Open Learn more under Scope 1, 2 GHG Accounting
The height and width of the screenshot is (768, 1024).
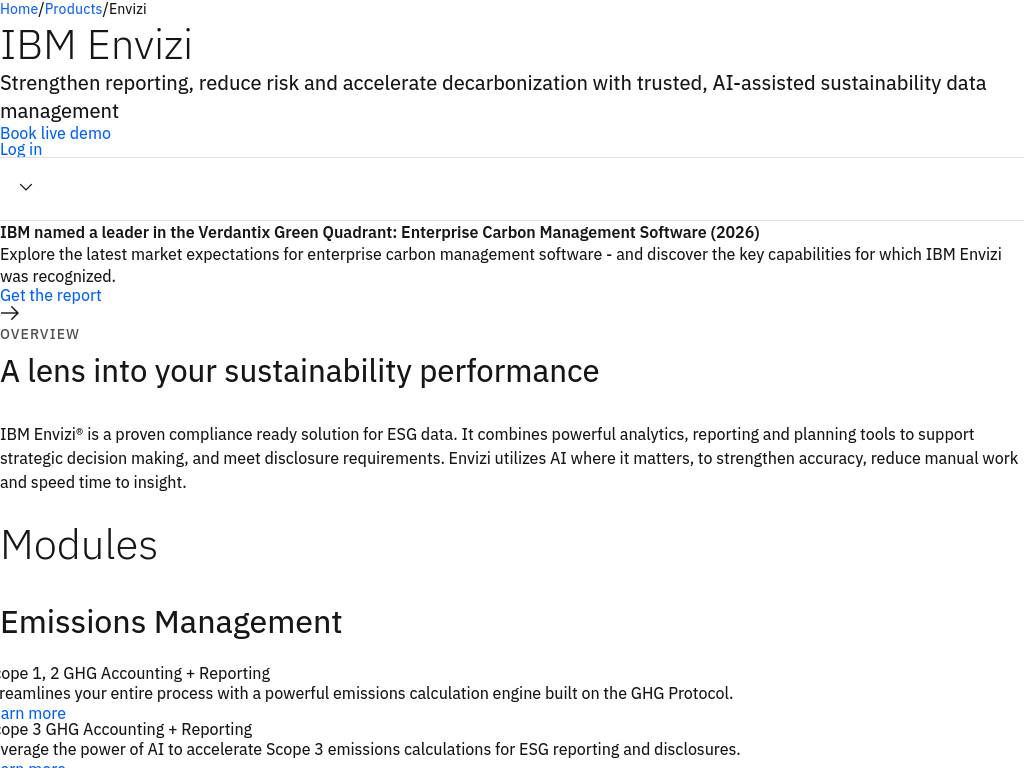coord(33,713)
